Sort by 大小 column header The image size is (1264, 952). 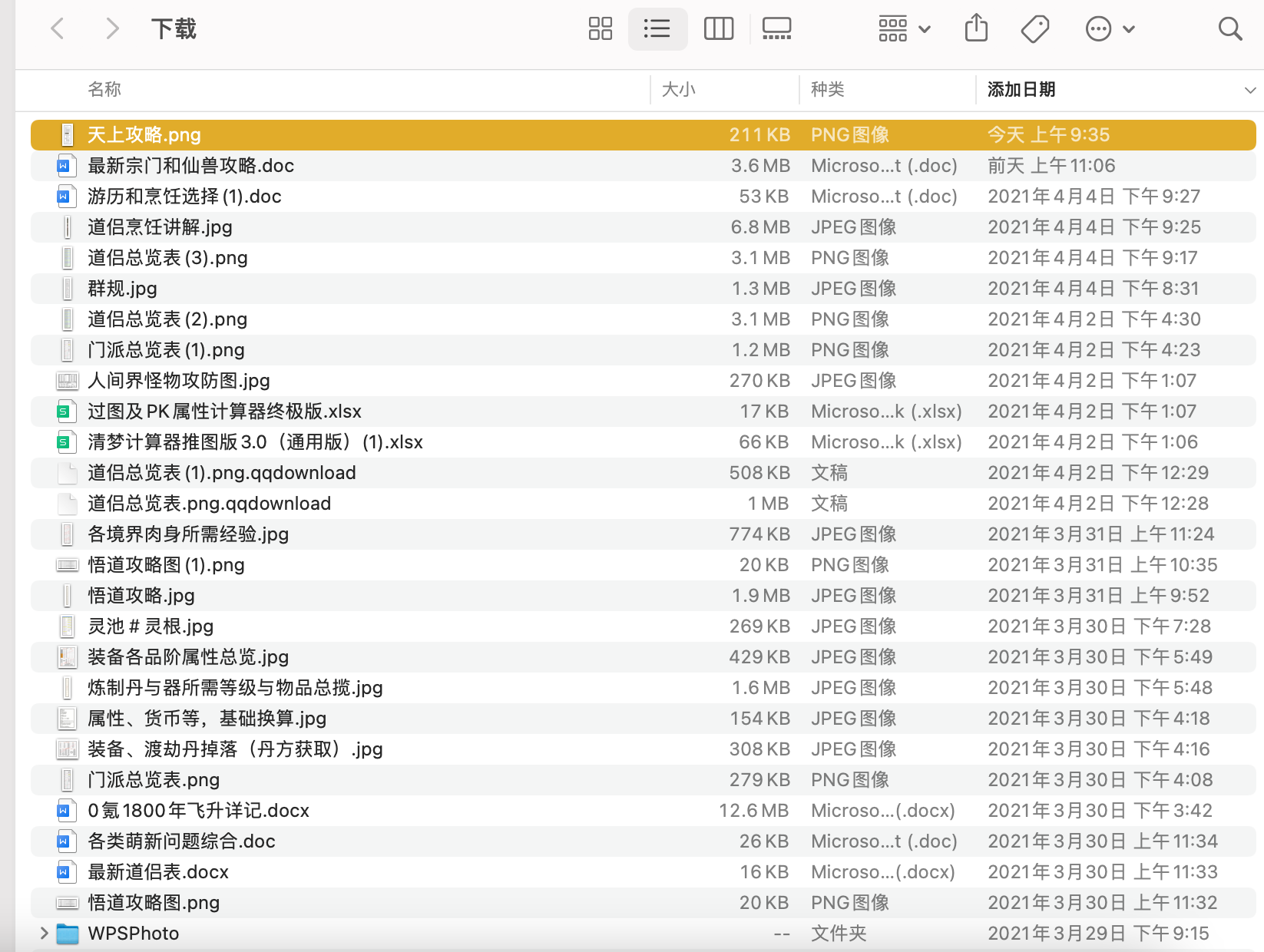point(679,90)
